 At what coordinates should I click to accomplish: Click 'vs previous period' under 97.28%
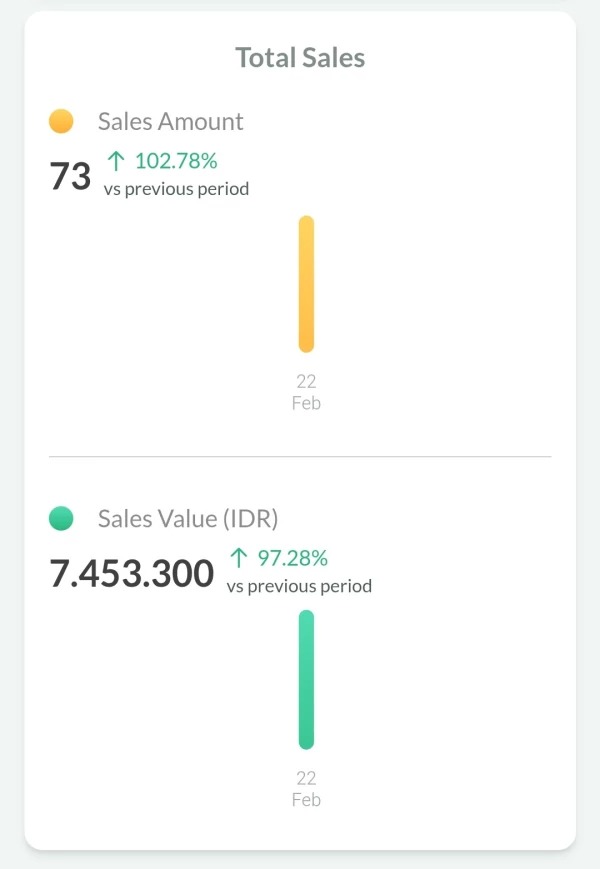point(299,586)
